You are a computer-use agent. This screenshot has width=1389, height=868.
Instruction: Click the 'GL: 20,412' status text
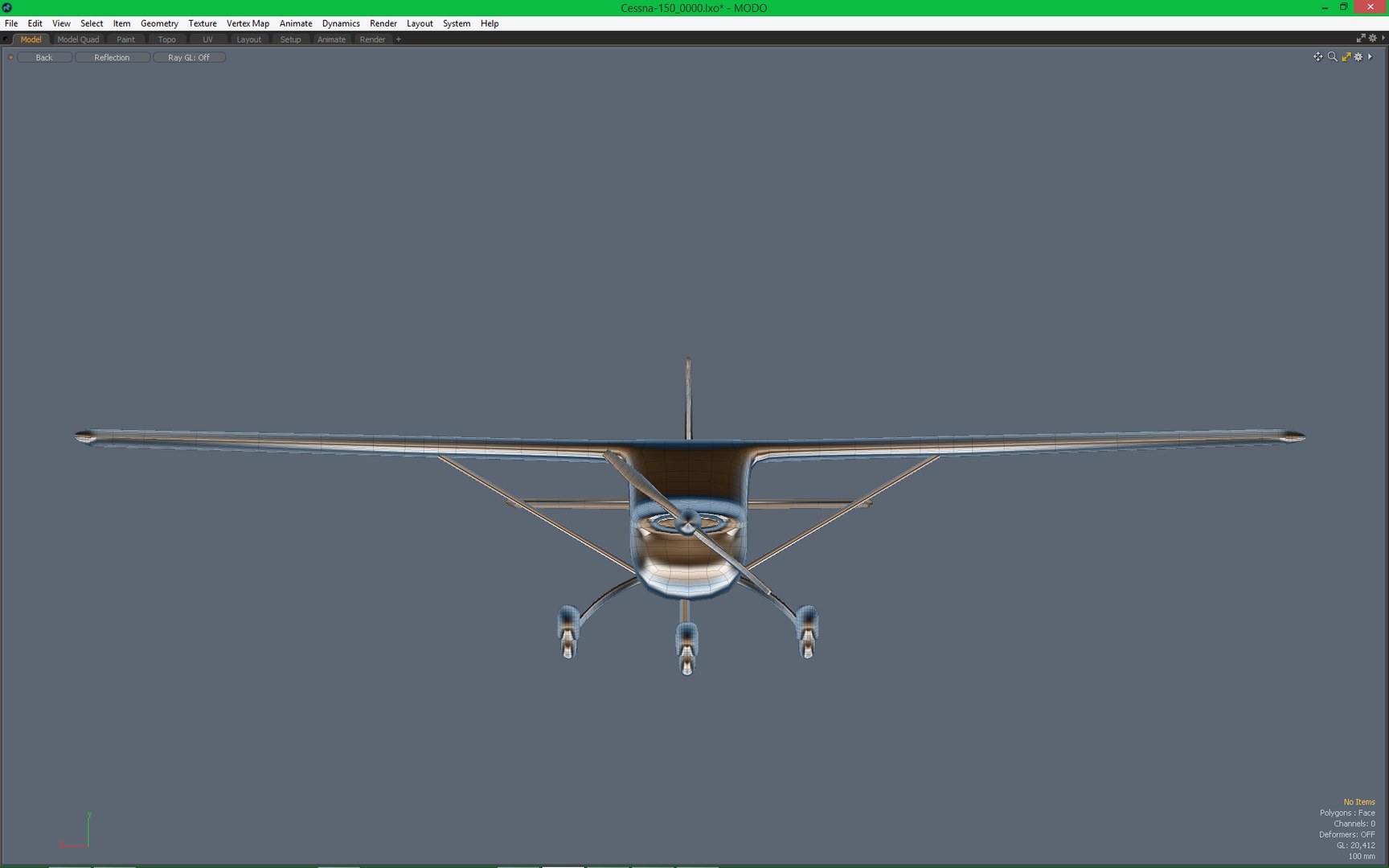1356,845
